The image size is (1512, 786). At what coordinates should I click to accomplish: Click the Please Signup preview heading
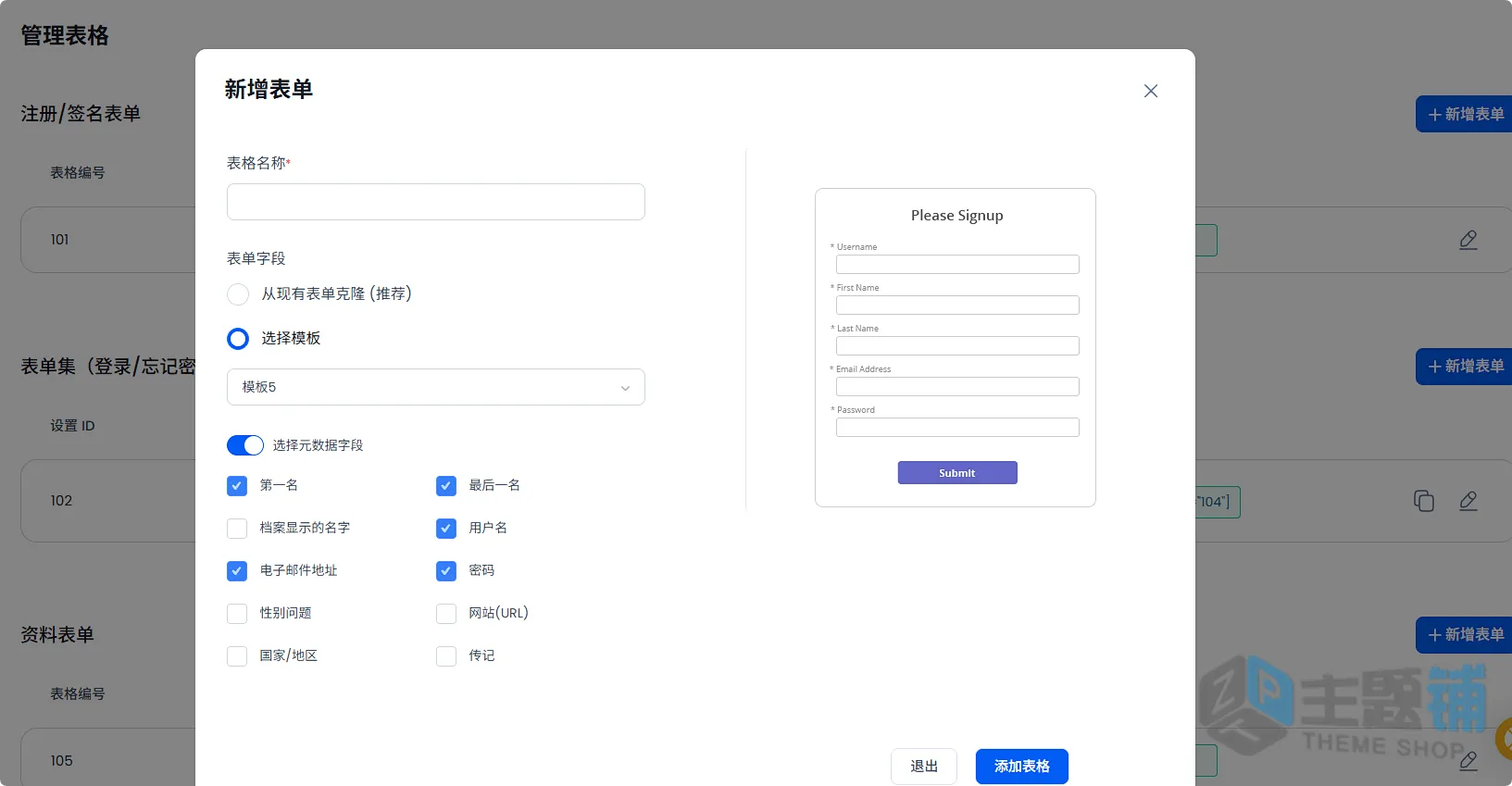coord(957,216)
